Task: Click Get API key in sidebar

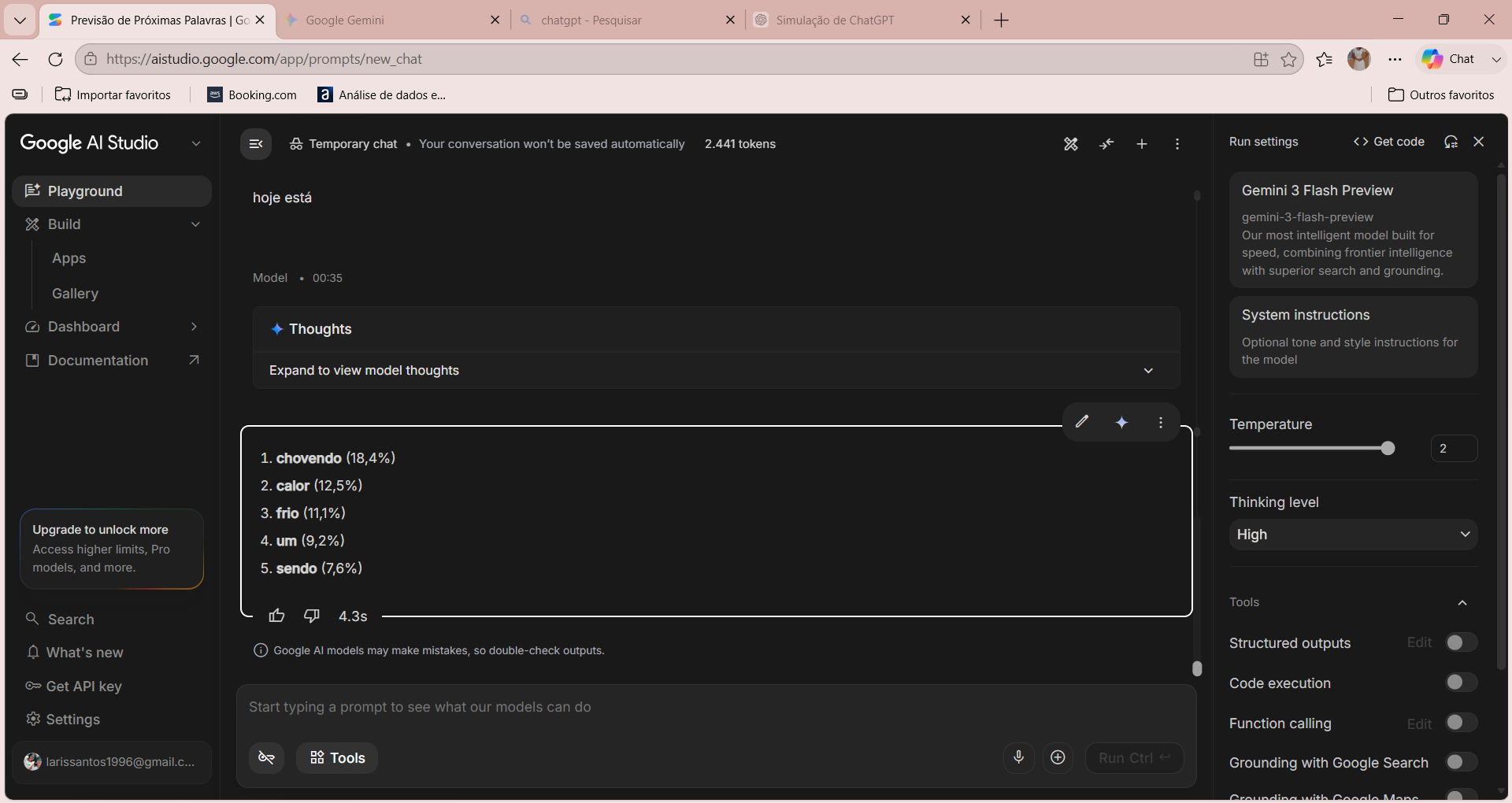Action: click(x=74, y=686)
